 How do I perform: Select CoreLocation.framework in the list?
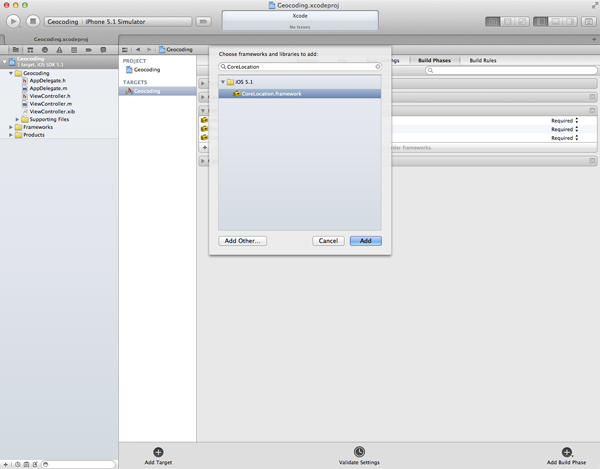click(300, 94)
